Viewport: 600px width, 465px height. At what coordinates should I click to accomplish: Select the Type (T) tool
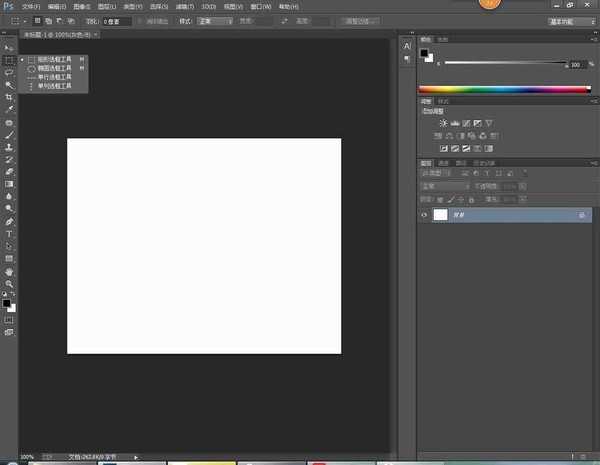click(x=9, y=233)
